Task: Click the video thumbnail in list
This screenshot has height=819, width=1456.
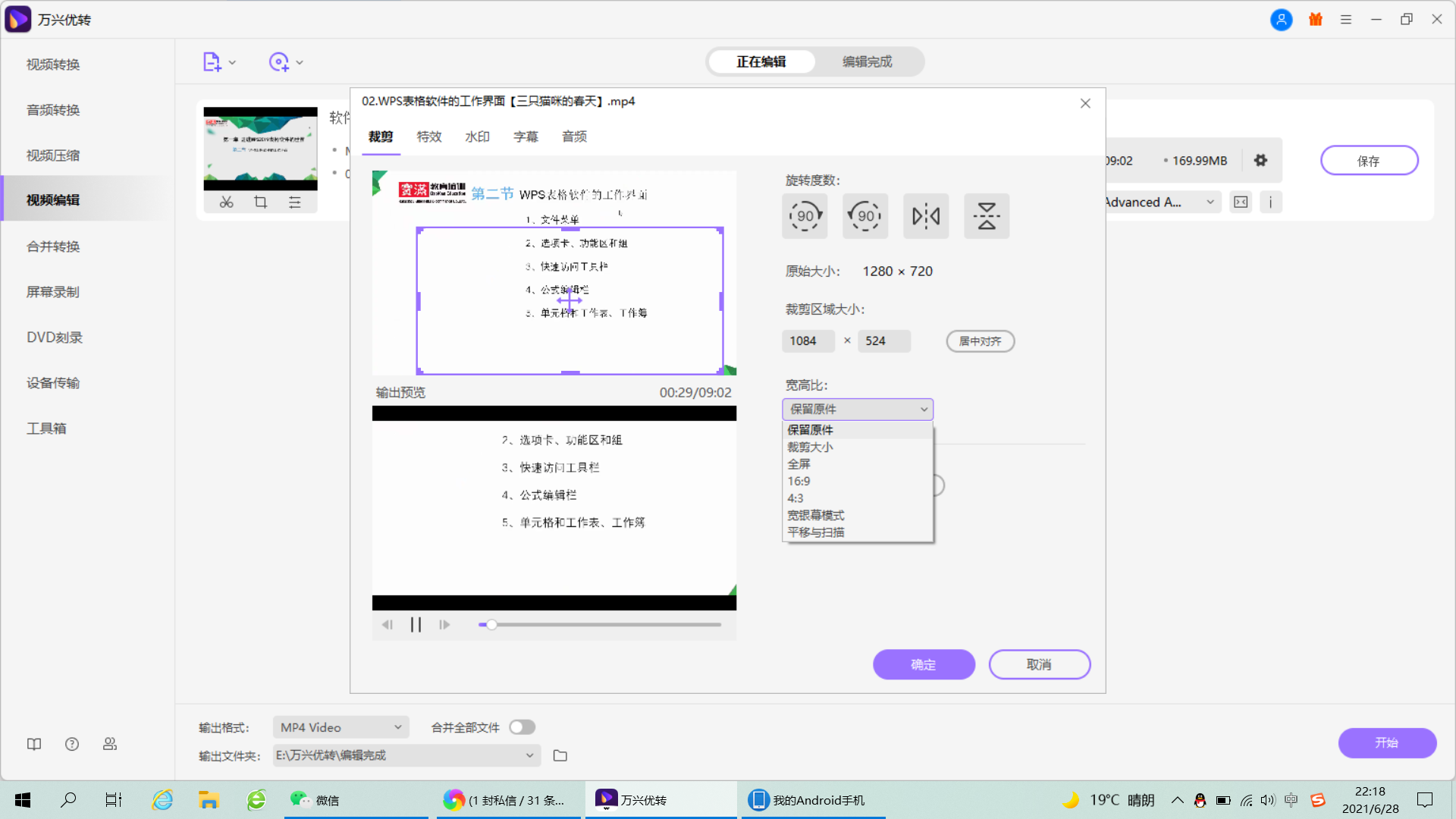Action: (260, 149)
